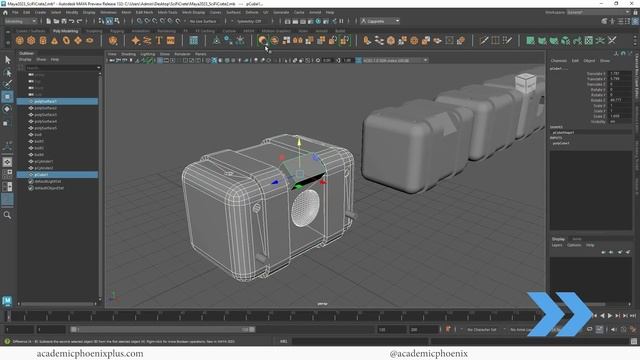640x360 pixels.
Task: Toggle the Channel Box sidebar button top-right
Action: click(x=635, y=21)
